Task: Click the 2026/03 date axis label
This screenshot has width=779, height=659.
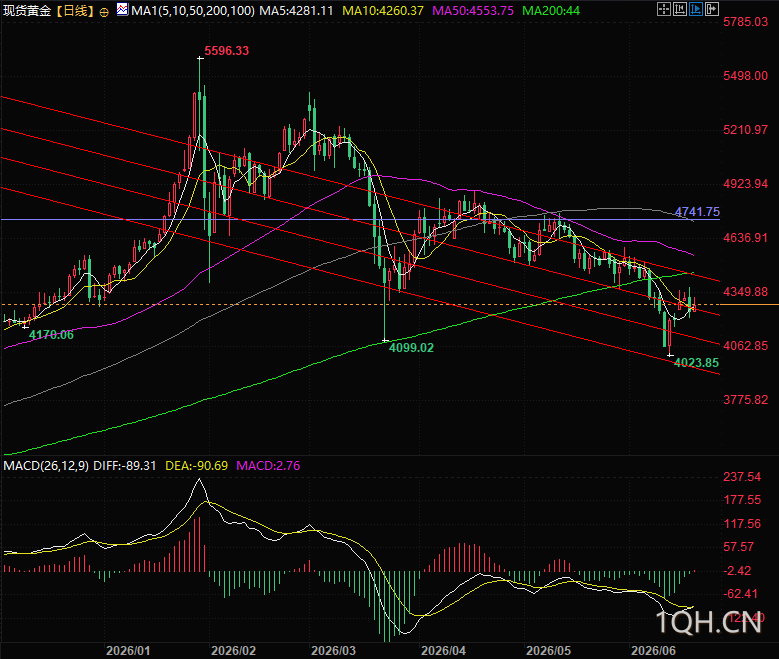Action: (333, 651)
